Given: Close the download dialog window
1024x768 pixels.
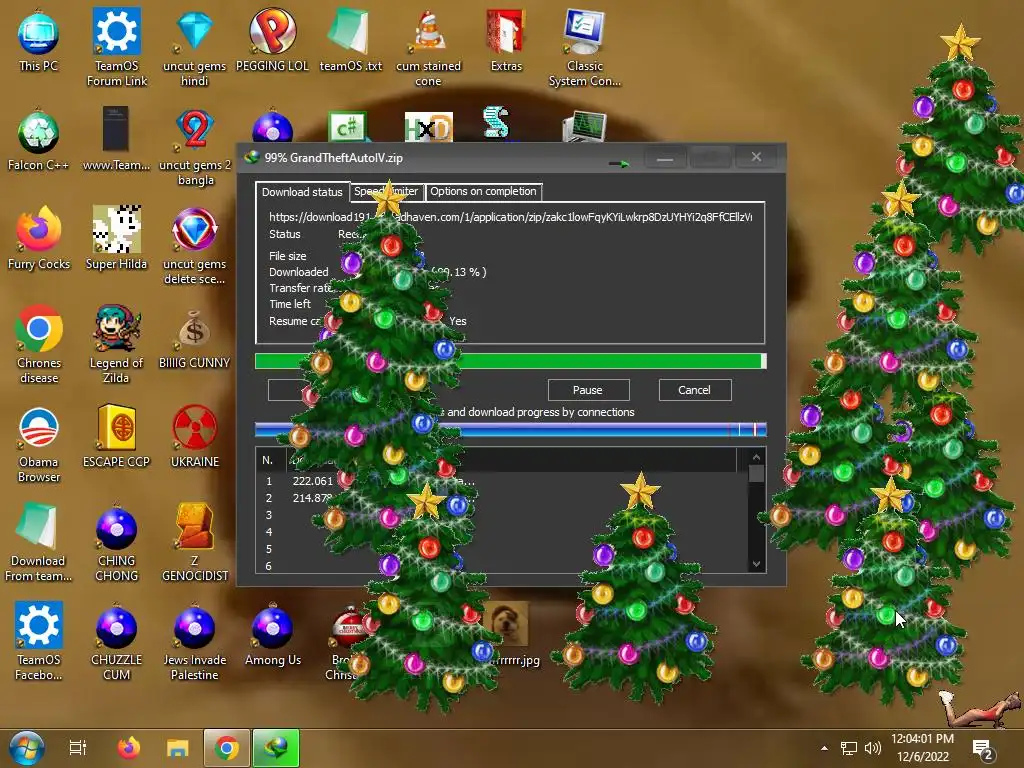Looking at the screenshot, I should [756, 157].
